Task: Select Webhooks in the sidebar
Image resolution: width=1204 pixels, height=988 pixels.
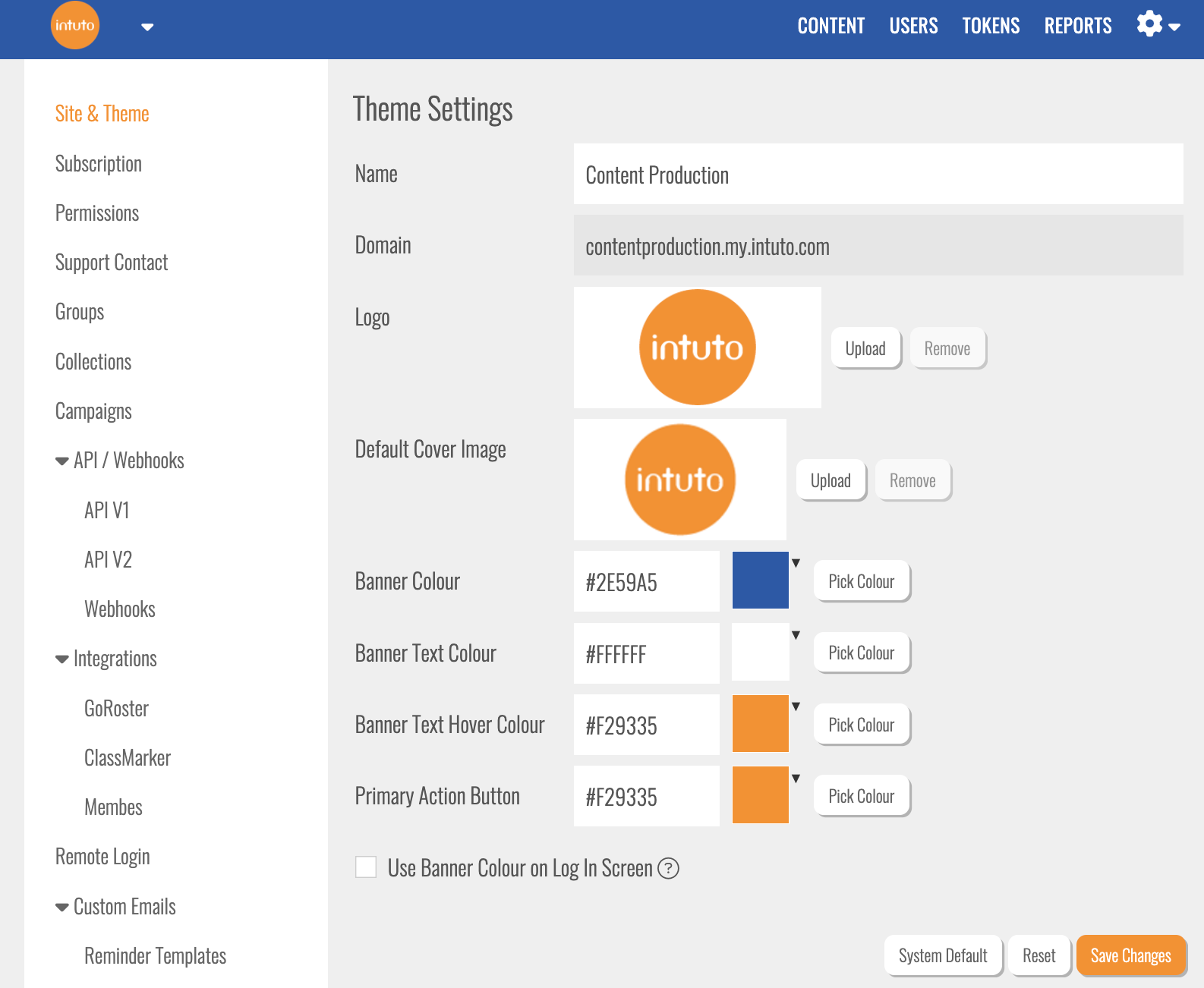Action: [120, 609]
